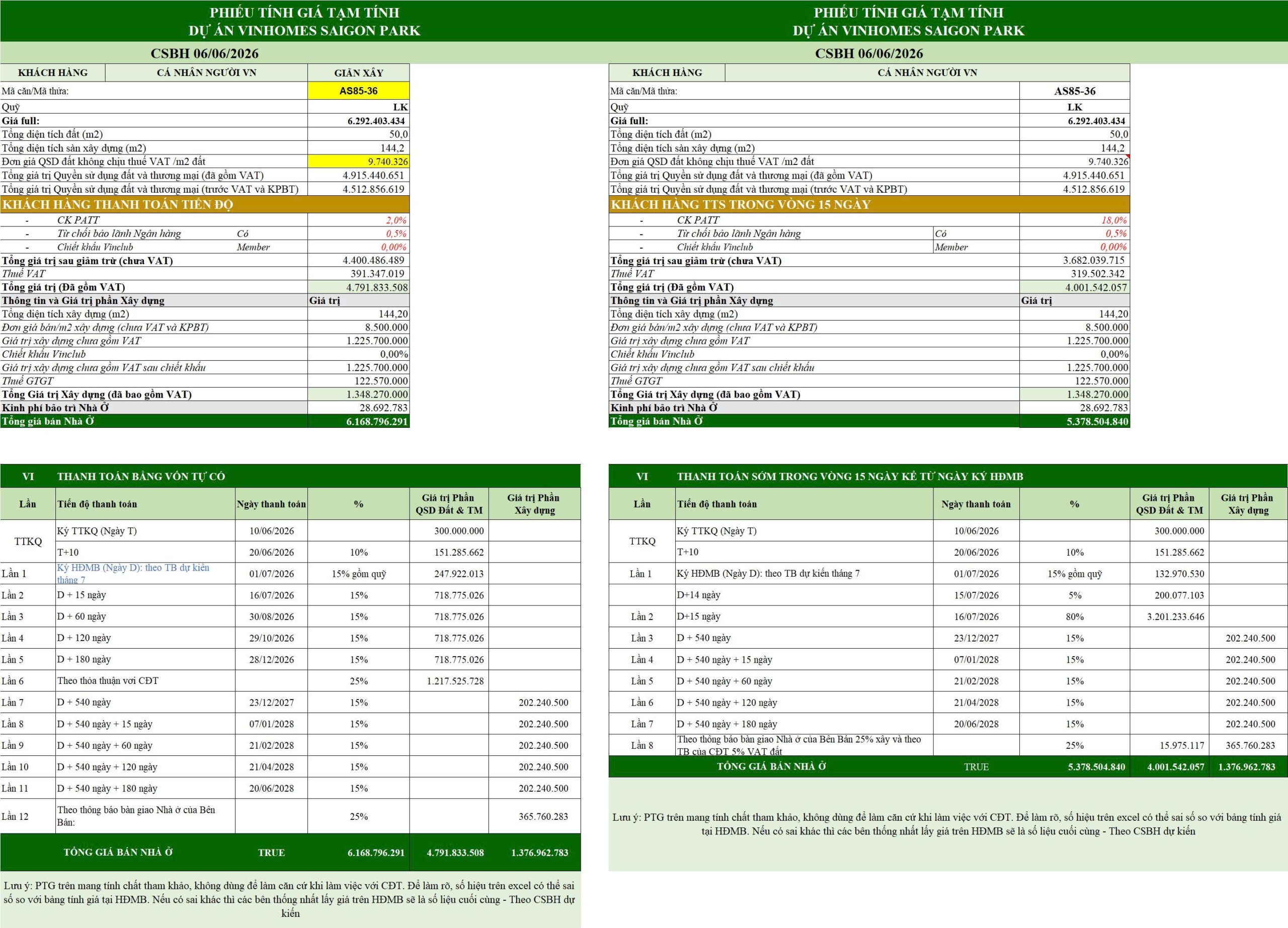Click the 'Ngày thanh toán' column header on left table
This screenshot has height=928, width=1288.
pyautogui.click(x=272, y=504)
